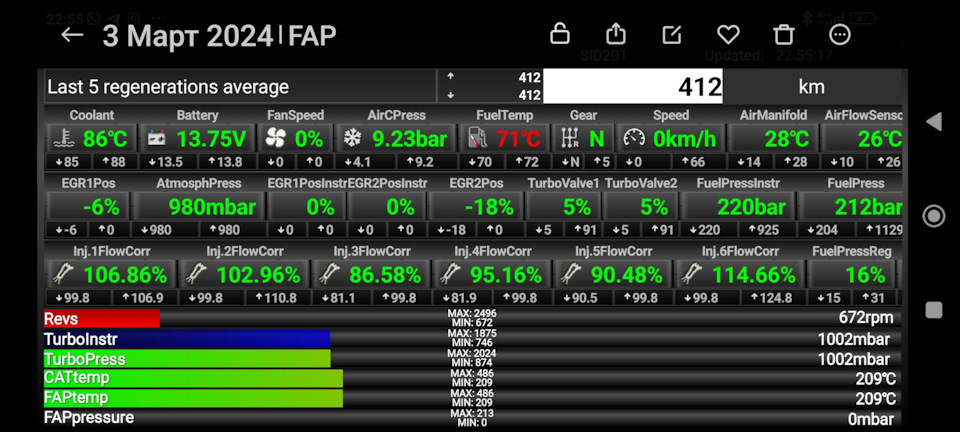Tap the 412 km average value field
Viewport: 960px width, 432px height.
click(x=633, y=87)
